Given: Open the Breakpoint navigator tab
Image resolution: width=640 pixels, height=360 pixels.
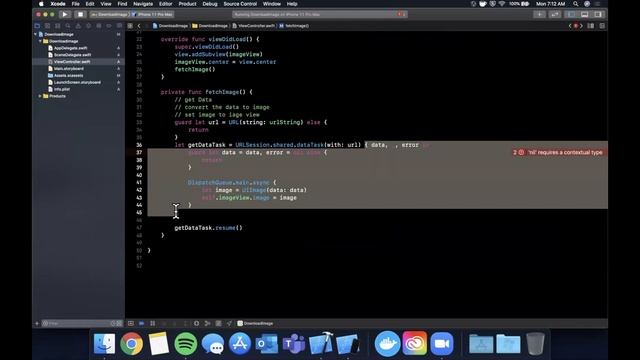Looking at the screenshot, I should (109, 26).
